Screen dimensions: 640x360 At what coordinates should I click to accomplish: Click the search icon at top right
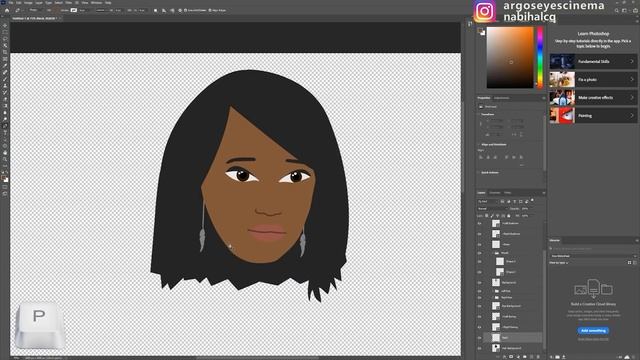(617, 11)
